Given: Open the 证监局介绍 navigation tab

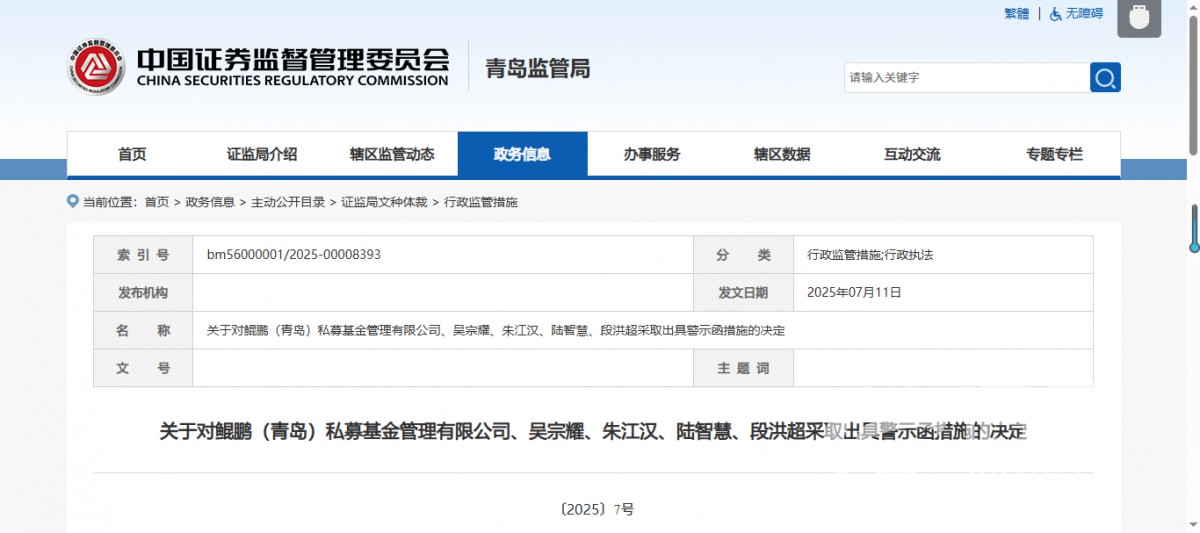Looking at the screenshot, I should point(262,154).
